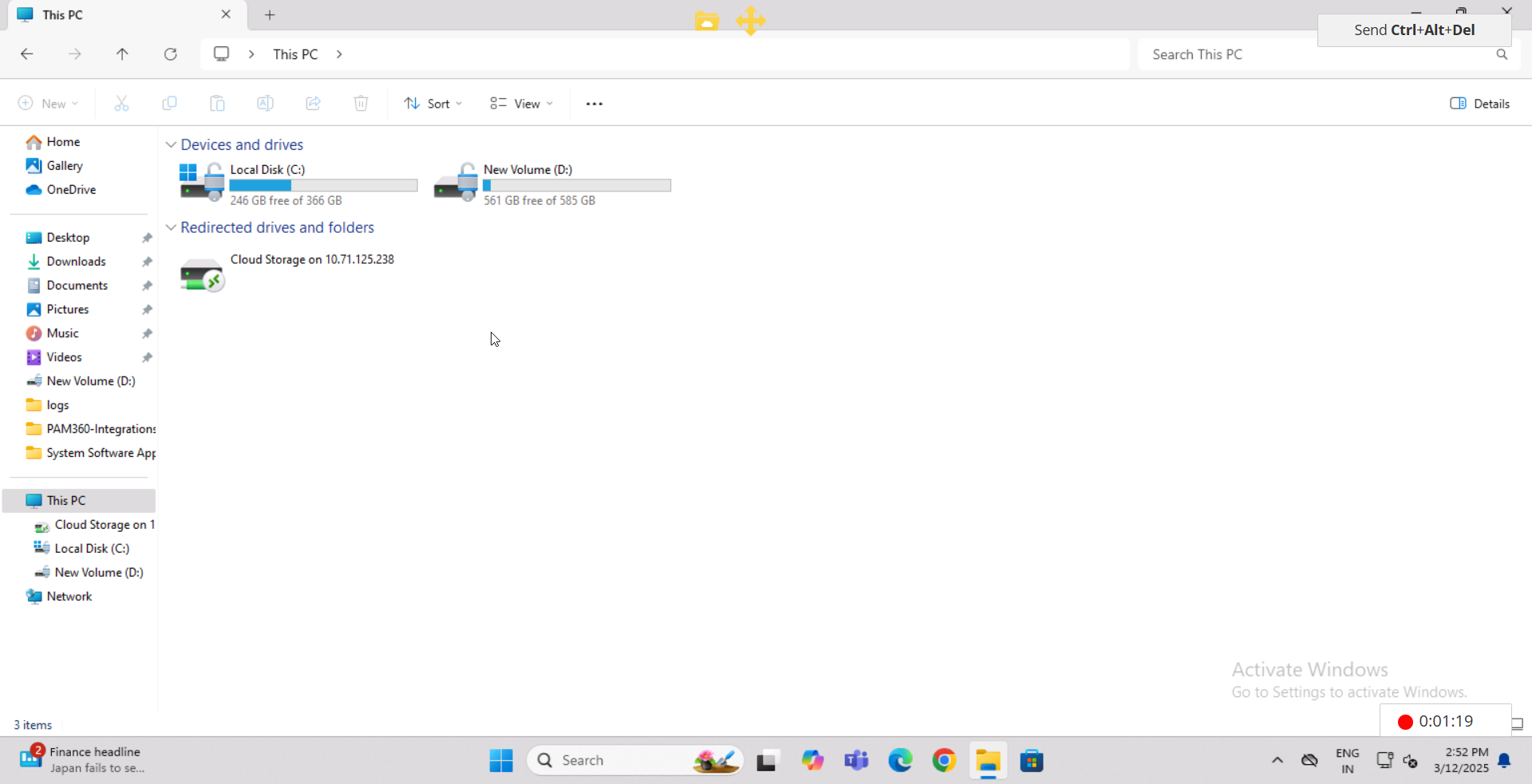Click the Rename icon in the toolbar
Viewport: 1532px width, 784px height.
click(265, 103)
